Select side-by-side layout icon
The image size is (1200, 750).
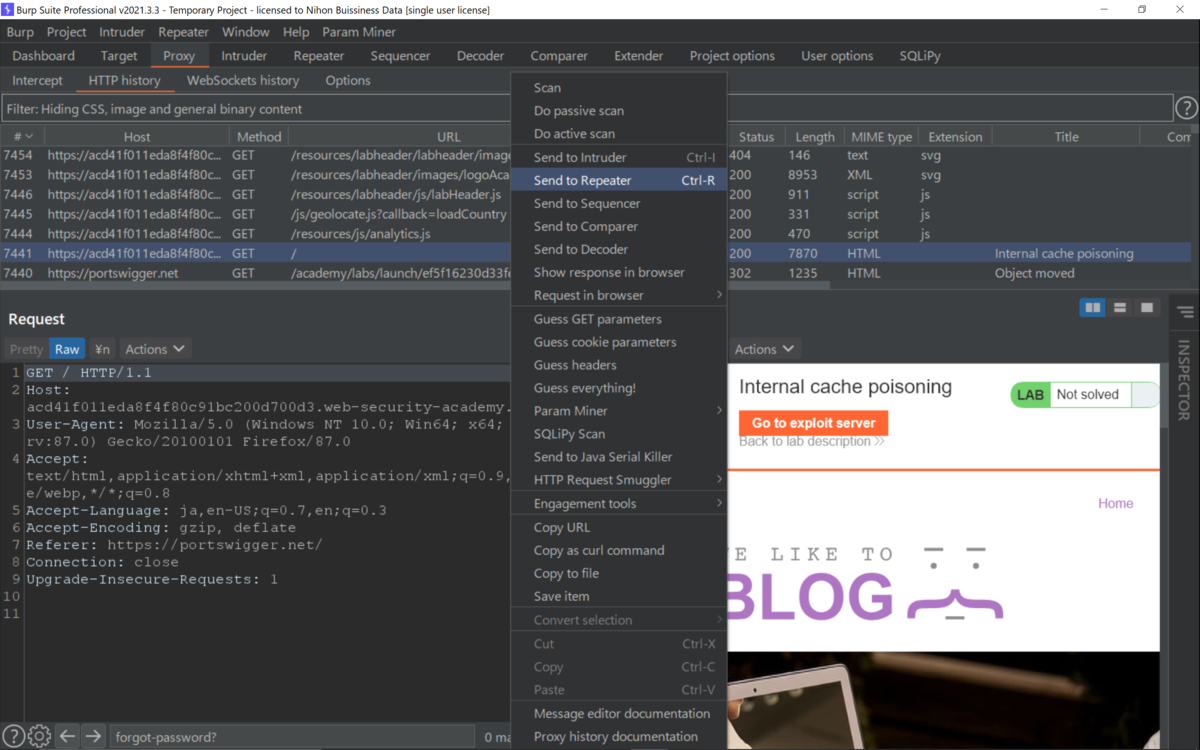(1093, 308)
